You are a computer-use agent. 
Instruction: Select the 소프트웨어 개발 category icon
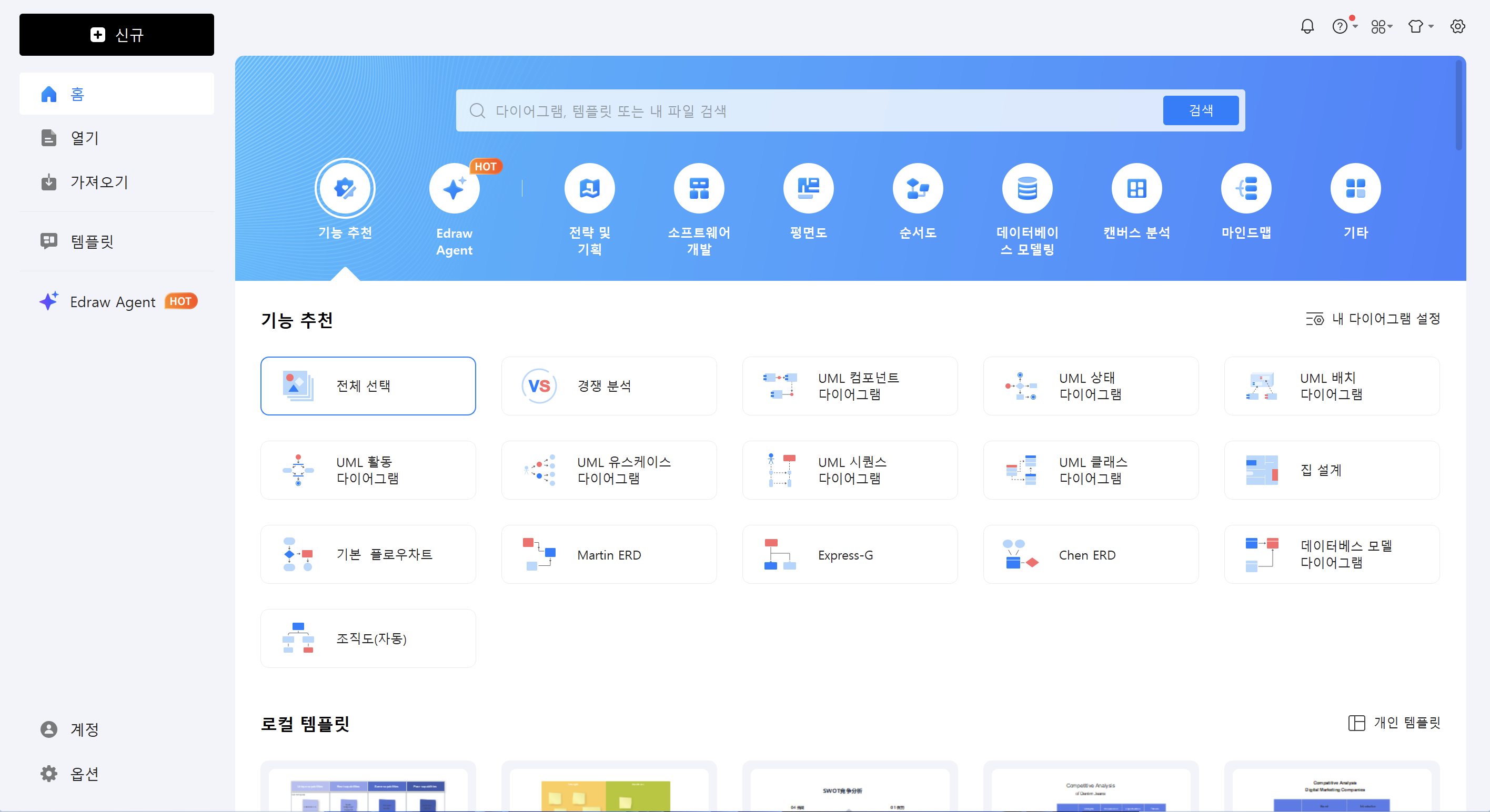point(698,189)
